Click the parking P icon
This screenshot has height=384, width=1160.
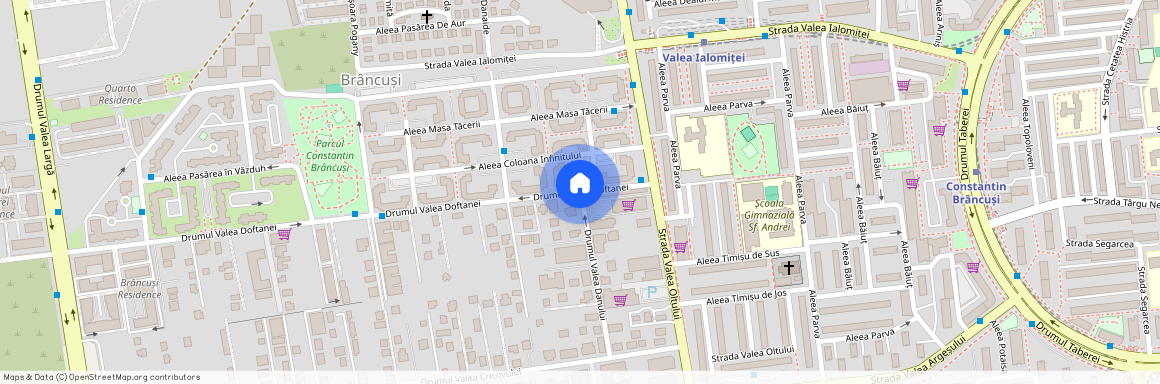point(652,293)
